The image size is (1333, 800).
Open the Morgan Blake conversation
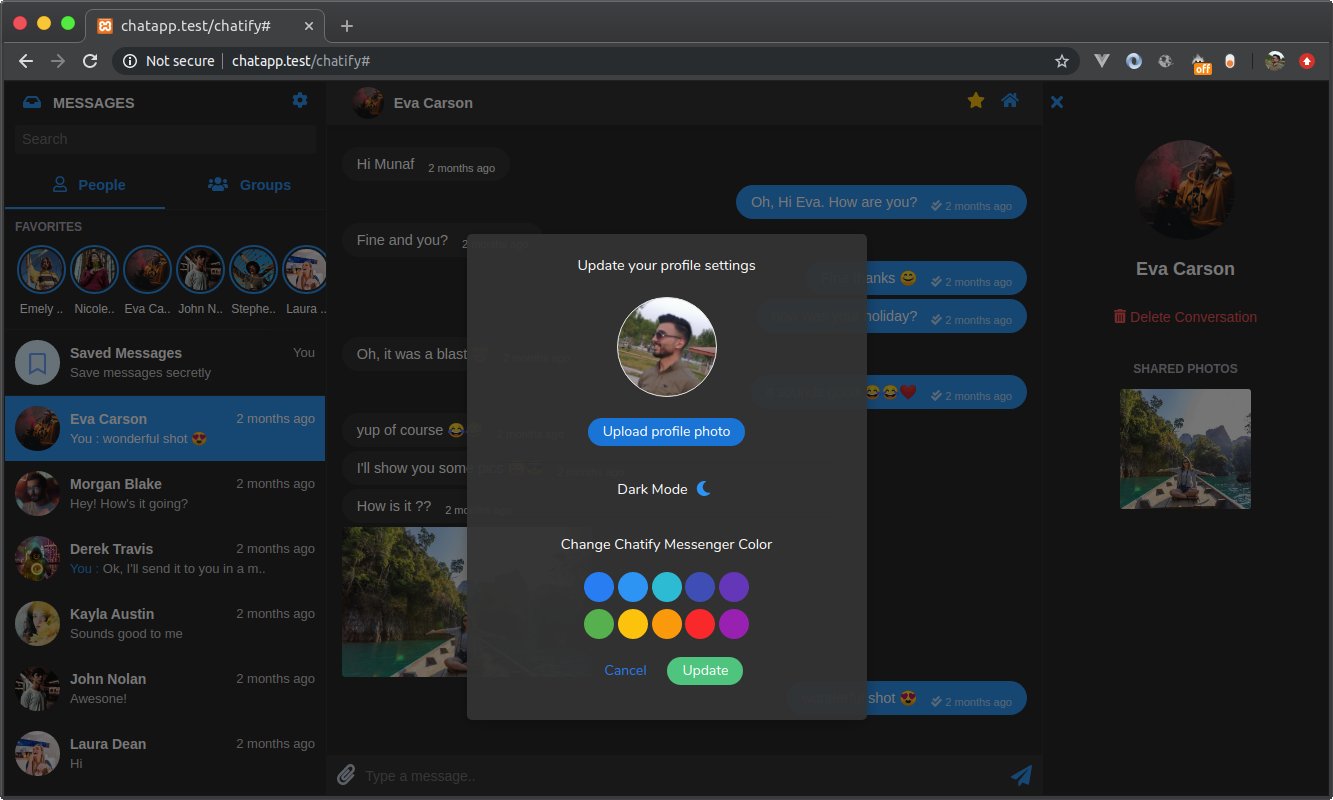pos(165,493)
